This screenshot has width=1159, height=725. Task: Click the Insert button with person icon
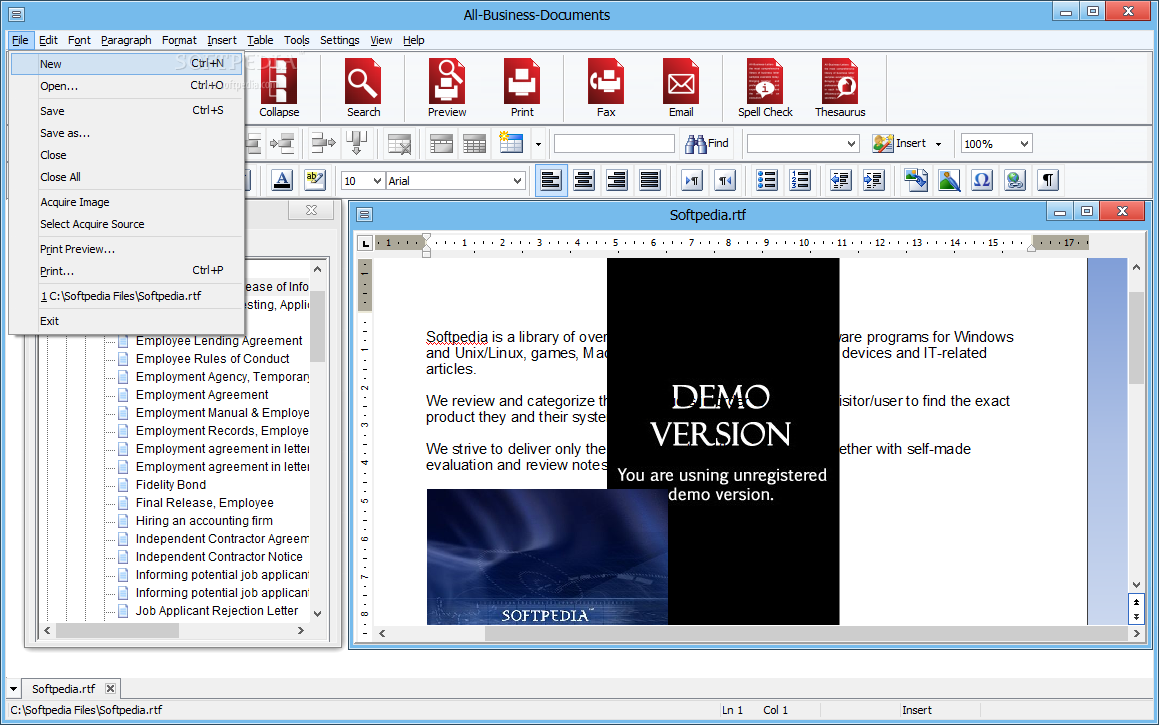point(899,143)
